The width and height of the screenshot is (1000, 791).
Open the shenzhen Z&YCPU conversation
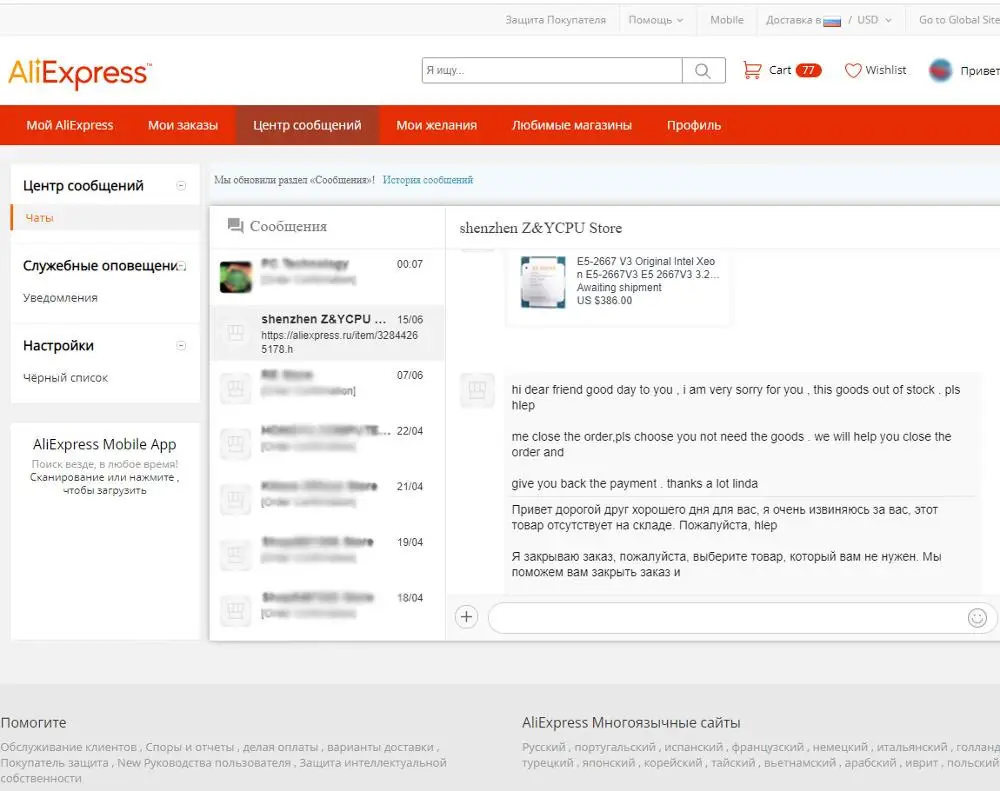click(327, 333)
